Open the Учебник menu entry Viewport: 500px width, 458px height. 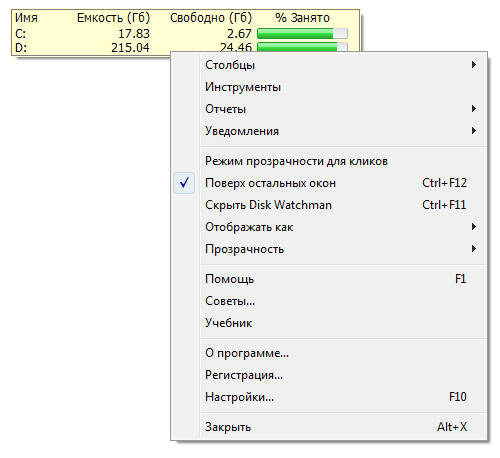[229, 323]
